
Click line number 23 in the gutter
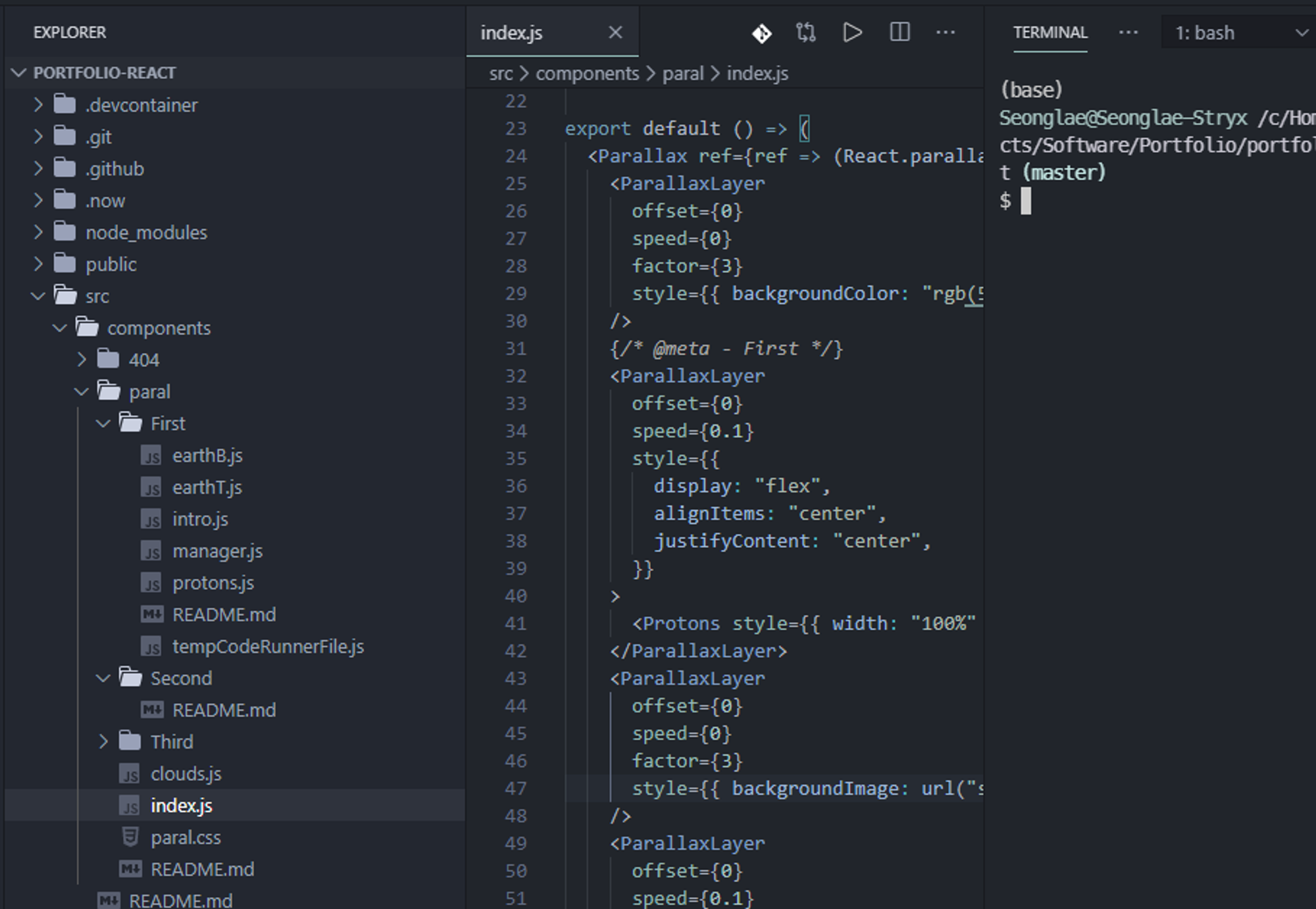tap(516, 128)
